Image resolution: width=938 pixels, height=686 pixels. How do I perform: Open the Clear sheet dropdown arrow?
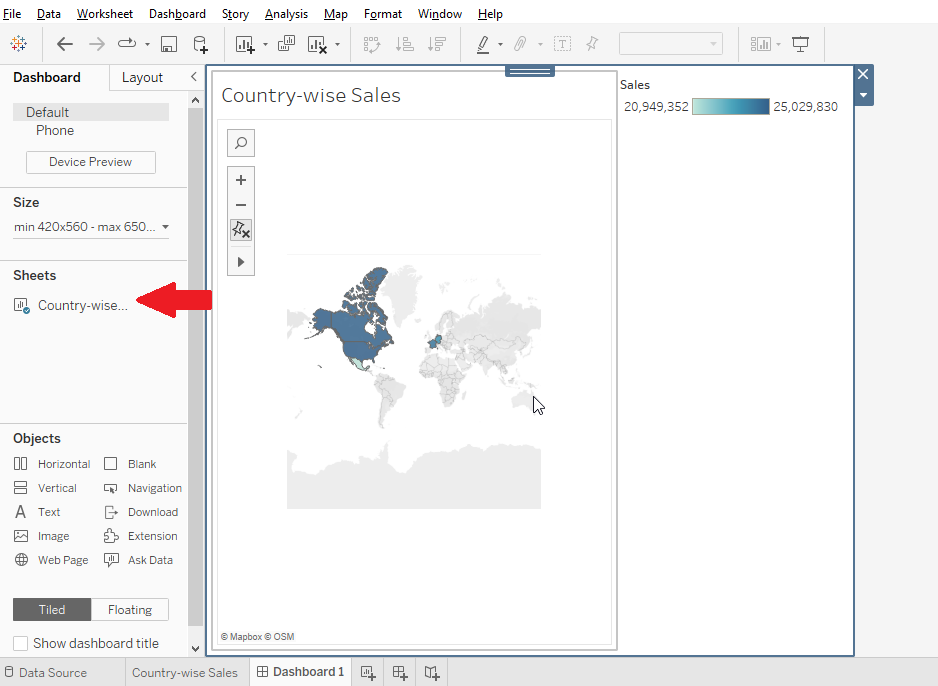click(x=337, y=44)
